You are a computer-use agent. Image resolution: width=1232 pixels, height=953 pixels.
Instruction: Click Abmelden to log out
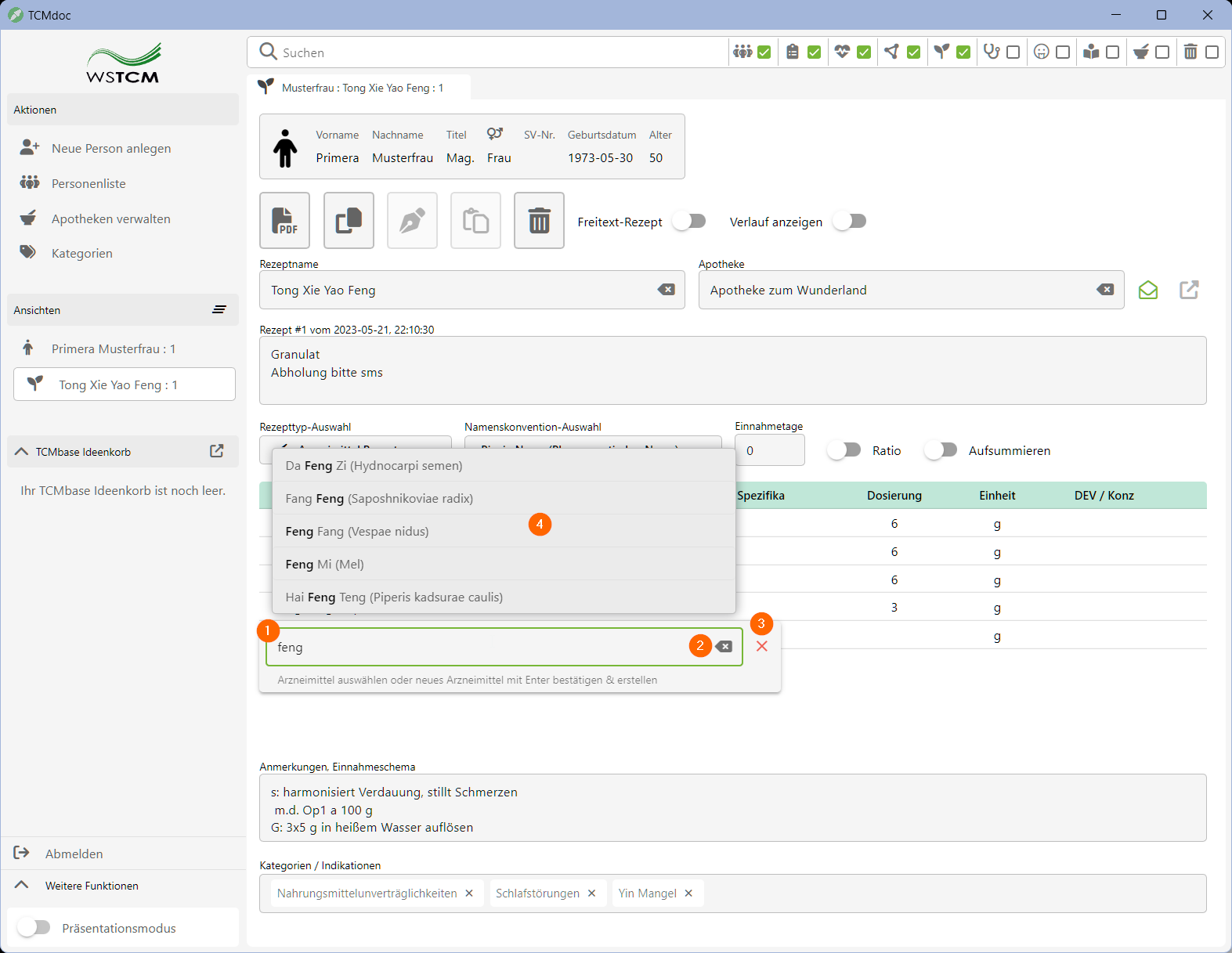tap(74, 854)
